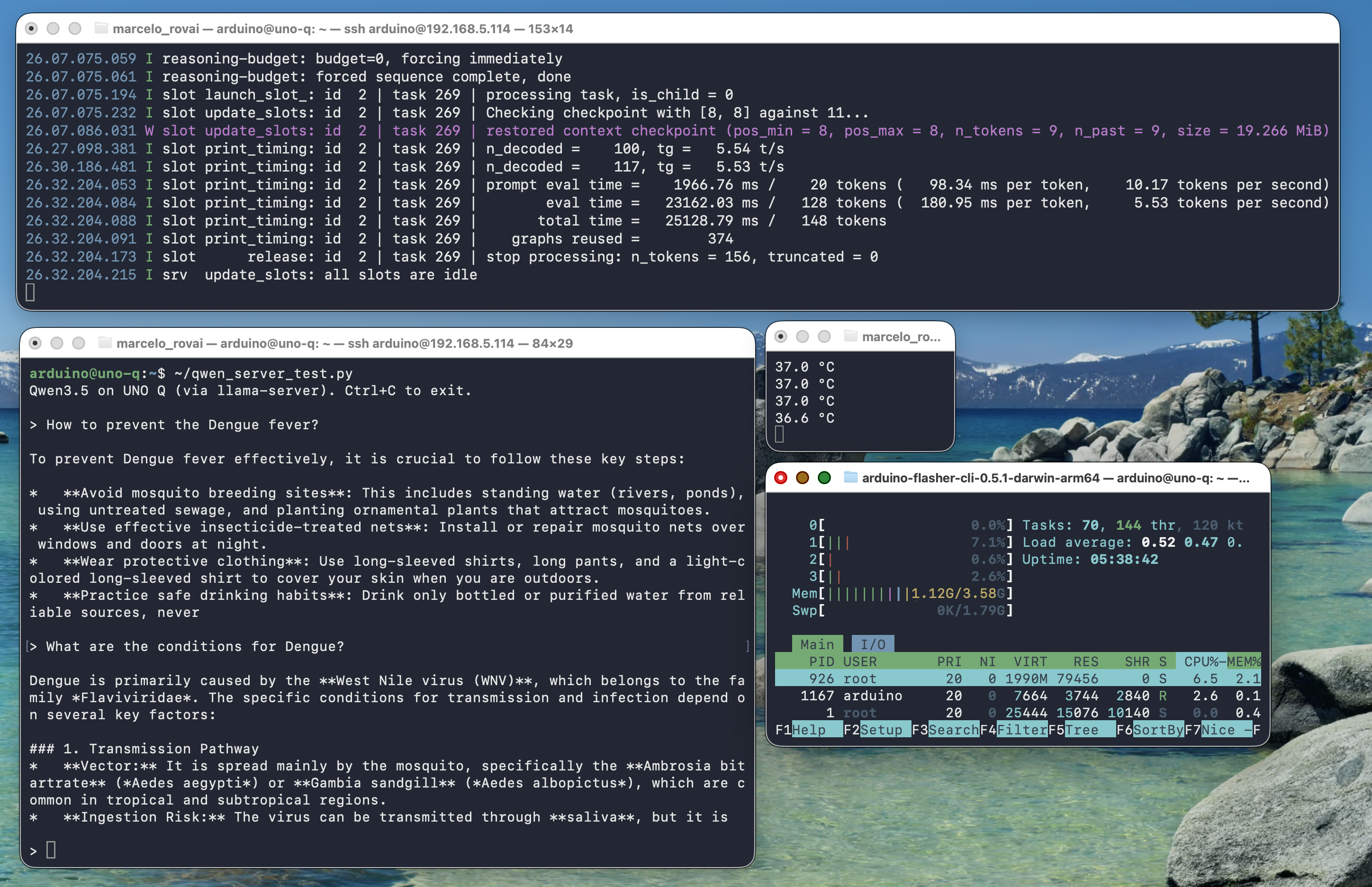This screenshot has width=1372, height=887.
Task: Click the folder icon in the 84×29 window title
Action: click(105, 343)
